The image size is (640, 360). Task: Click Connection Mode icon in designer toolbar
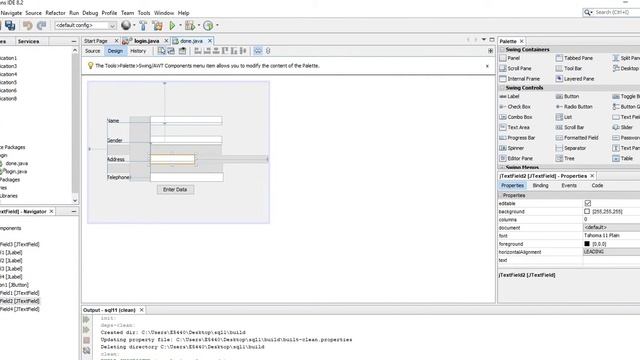pos(171,51)
